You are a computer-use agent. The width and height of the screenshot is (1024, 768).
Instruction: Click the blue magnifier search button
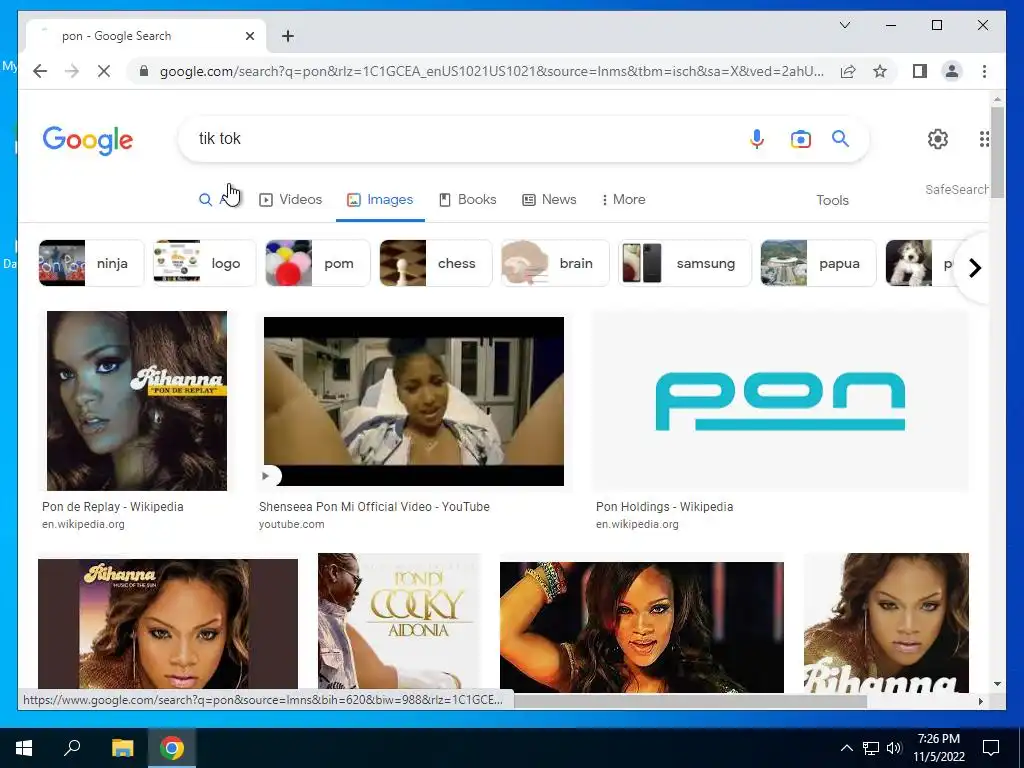(840, 138)
